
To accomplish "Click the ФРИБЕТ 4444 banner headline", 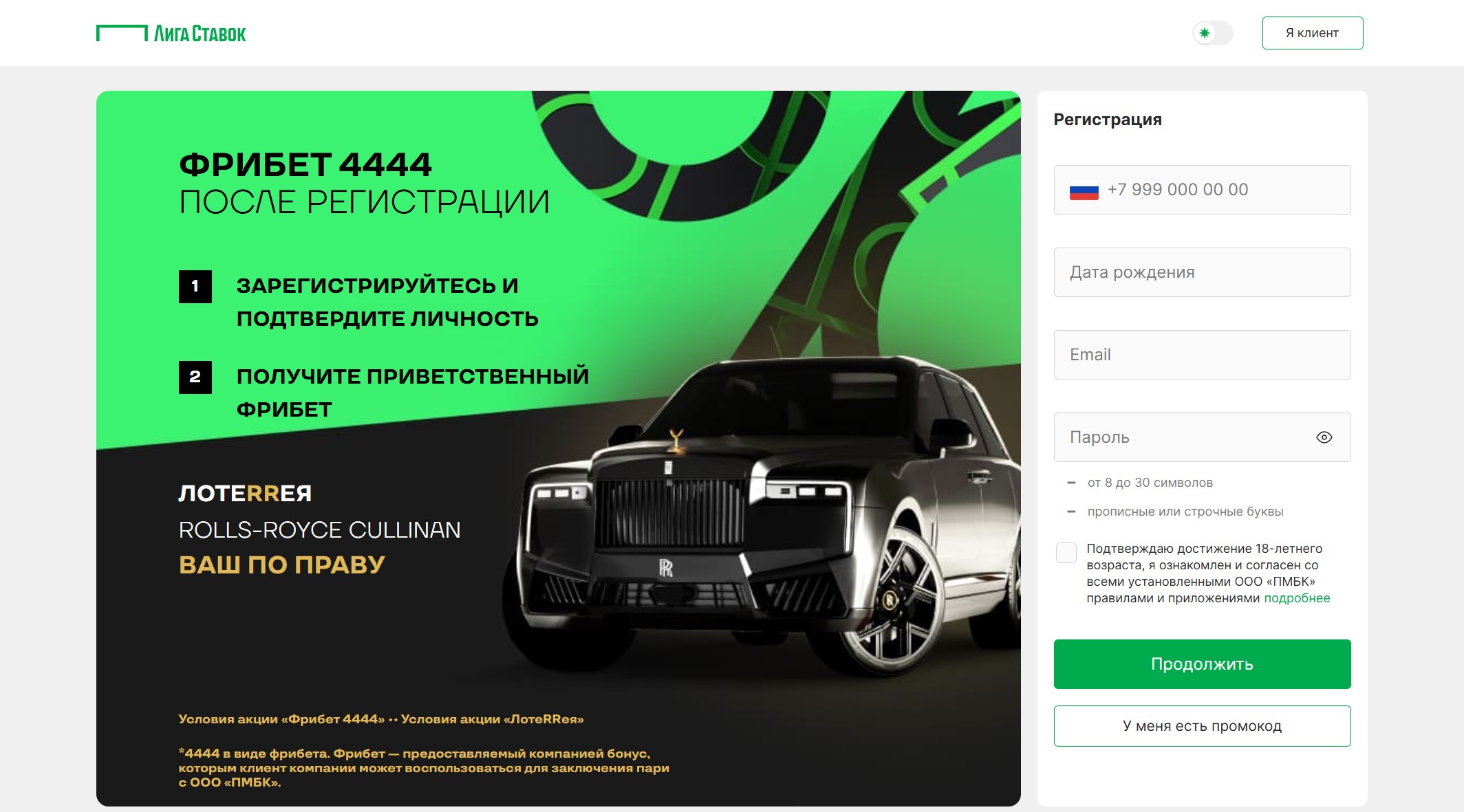I will coord(305,165).
